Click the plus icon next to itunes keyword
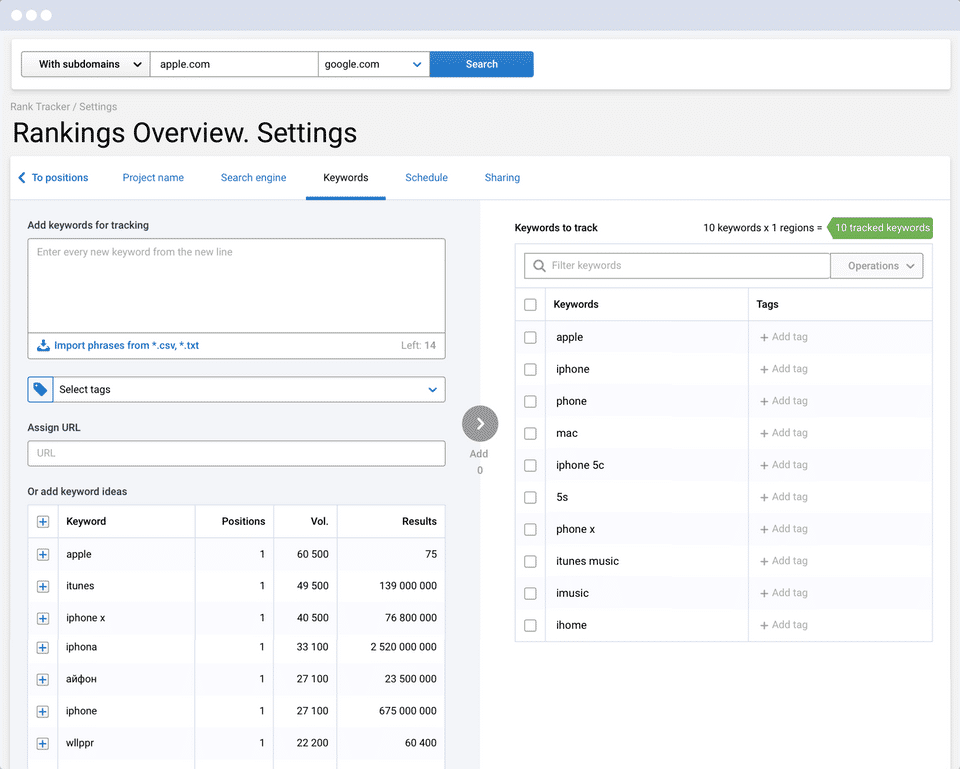The width and height of the screenshot is (960, 769). (x=43, y=586)
